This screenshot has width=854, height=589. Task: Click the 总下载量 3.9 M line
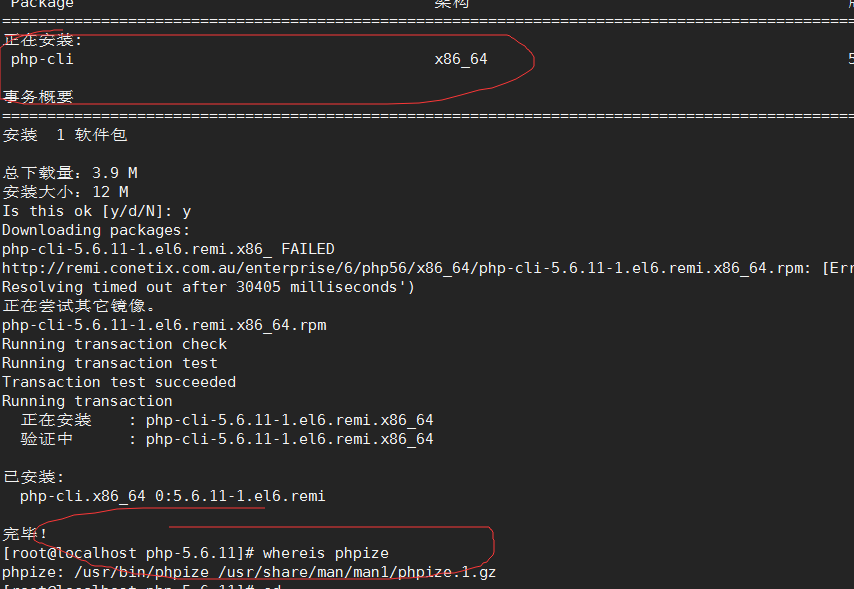pos(70,173)
